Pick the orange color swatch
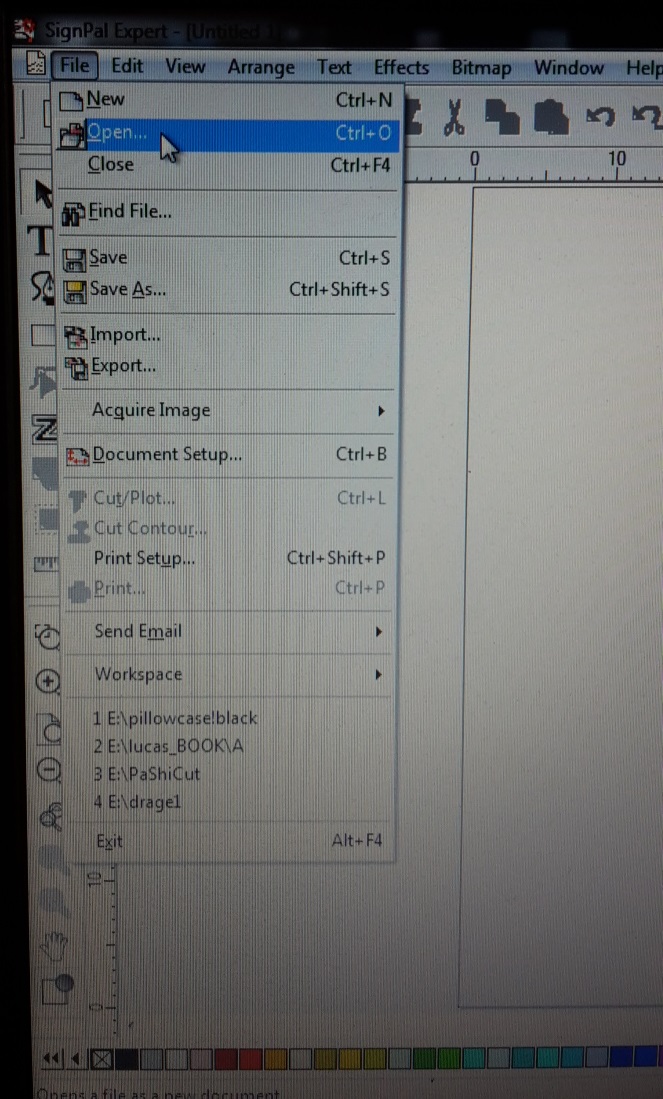Image resolution: width=663 pixels, height=1099 pixels. pos(275,1059)
